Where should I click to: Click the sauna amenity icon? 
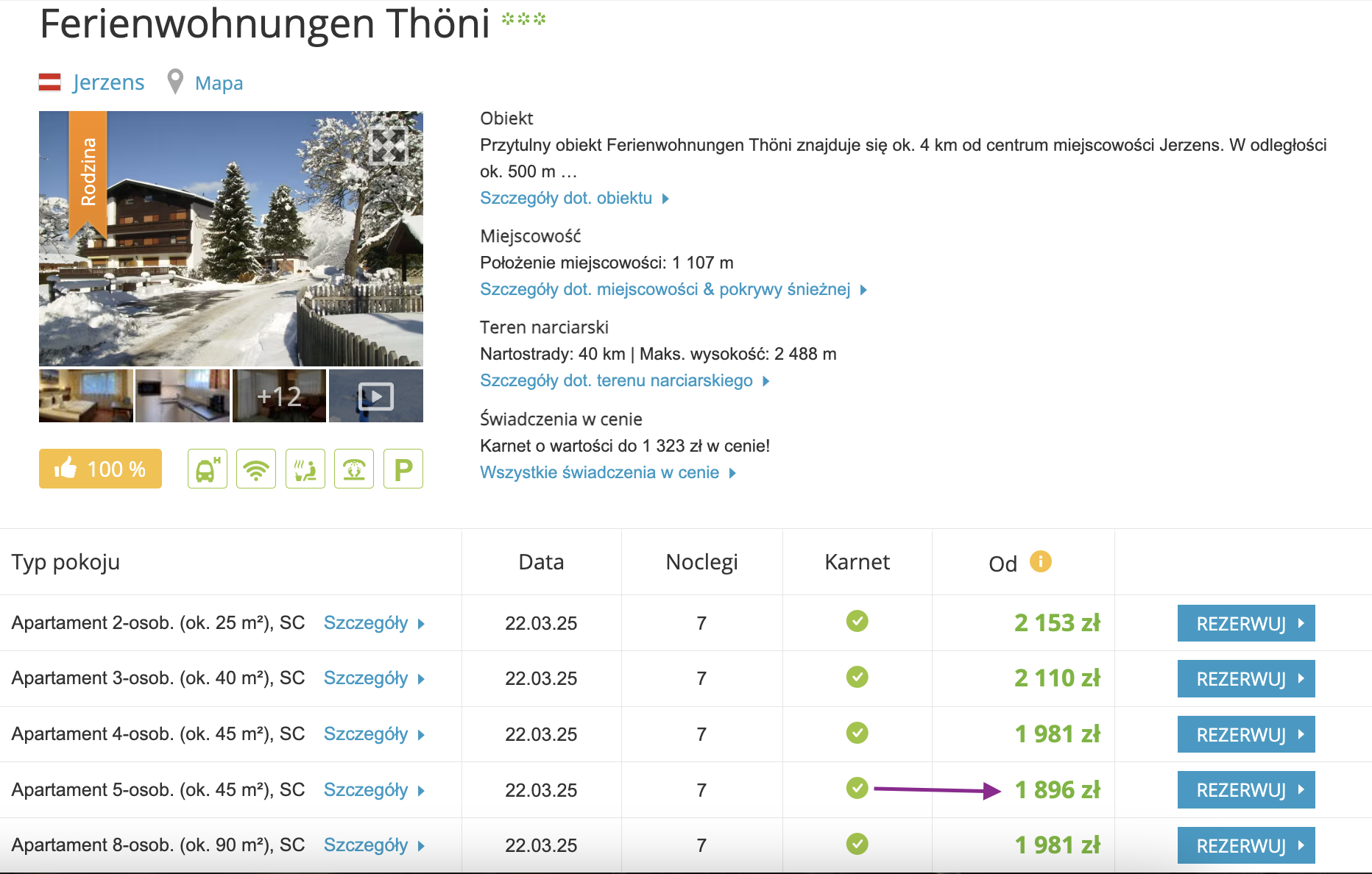coord(305,469)
